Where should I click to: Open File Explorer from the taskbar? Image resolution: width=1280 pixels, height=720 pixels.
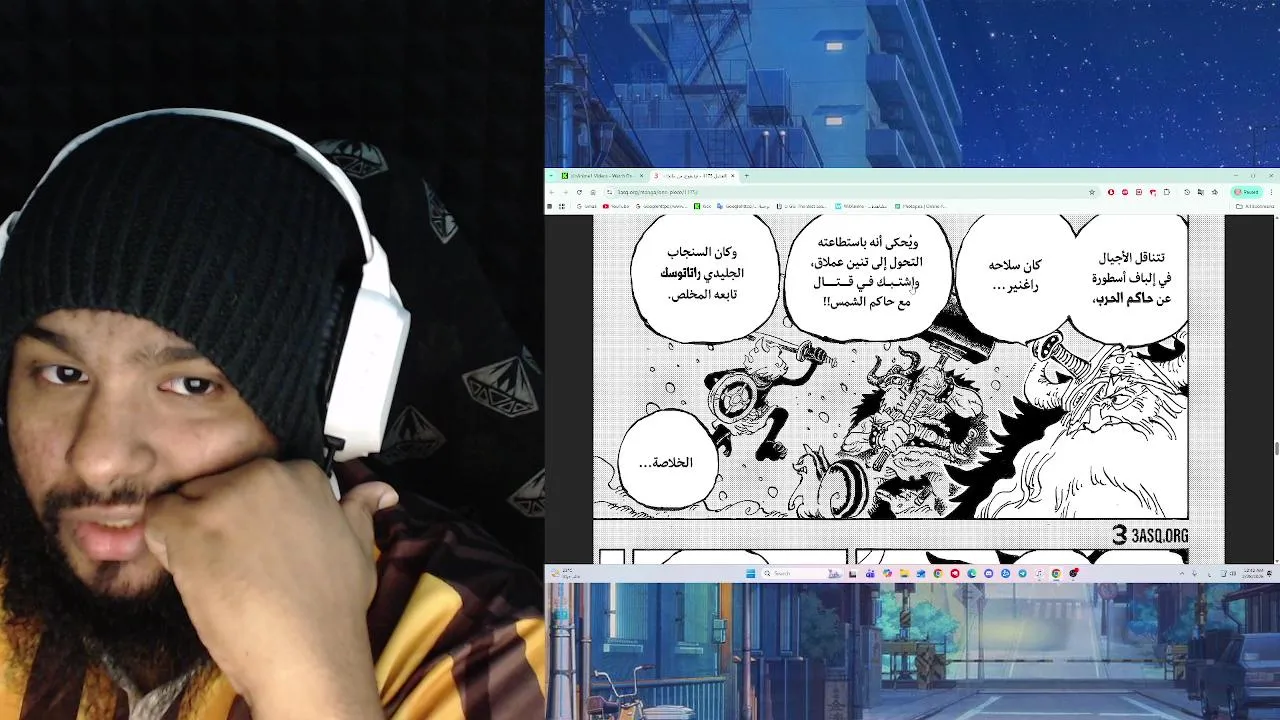point(904,573)
